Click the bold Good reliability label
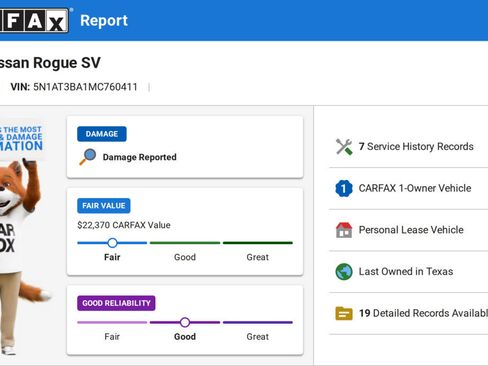The height and width of the screenshot is (366, 488). point(185,337)
